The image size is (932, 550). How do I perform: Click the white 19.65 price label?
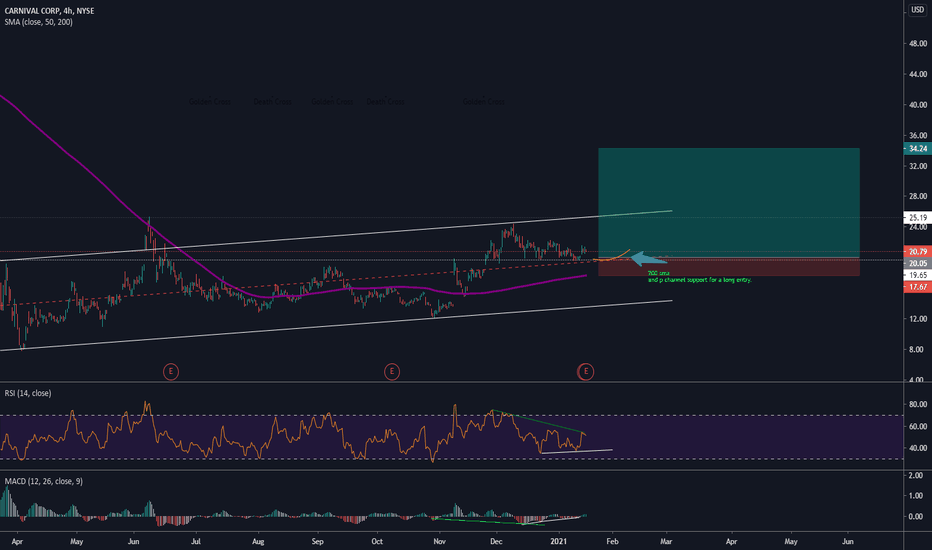tap(918, 275)
